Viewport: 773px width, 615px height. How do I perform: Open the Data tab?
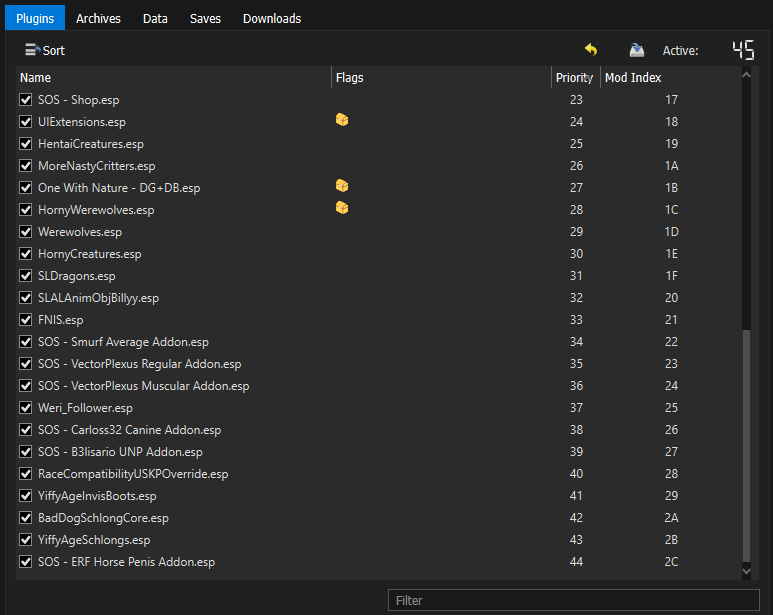click(155, 18)
